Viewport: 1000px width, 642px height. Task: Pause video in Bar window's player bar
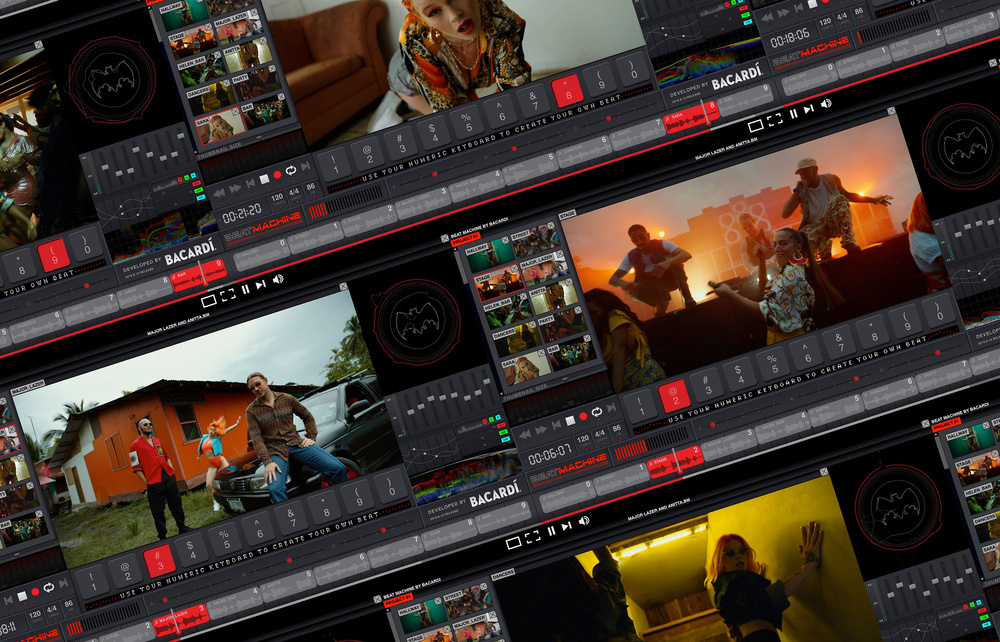(246, 289)
